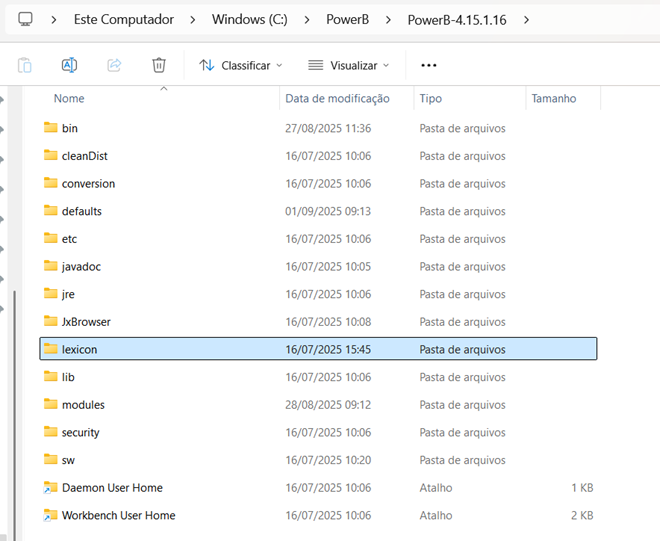The image size is (660, 541).
Task: Click the Delete trash icon
Action: coord(159,65)
